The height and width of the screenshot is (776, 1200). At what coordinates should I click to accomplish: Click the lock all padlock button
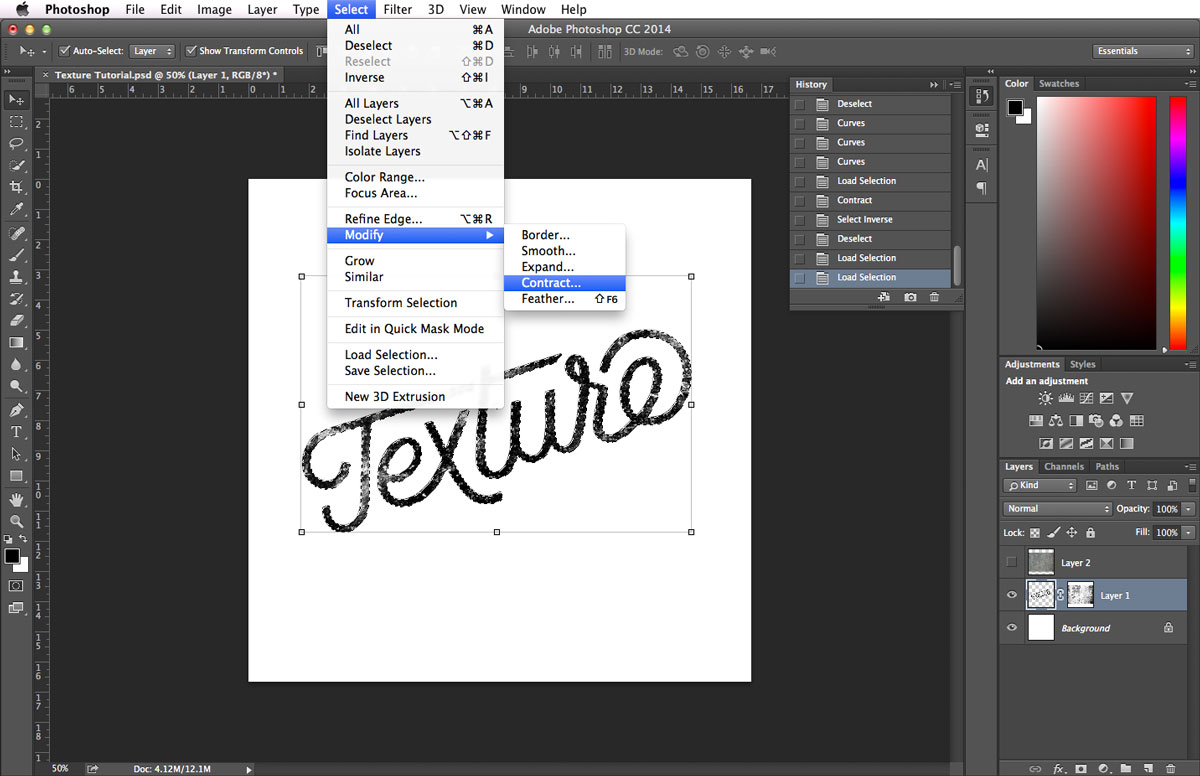click(x=1090, y=533)
